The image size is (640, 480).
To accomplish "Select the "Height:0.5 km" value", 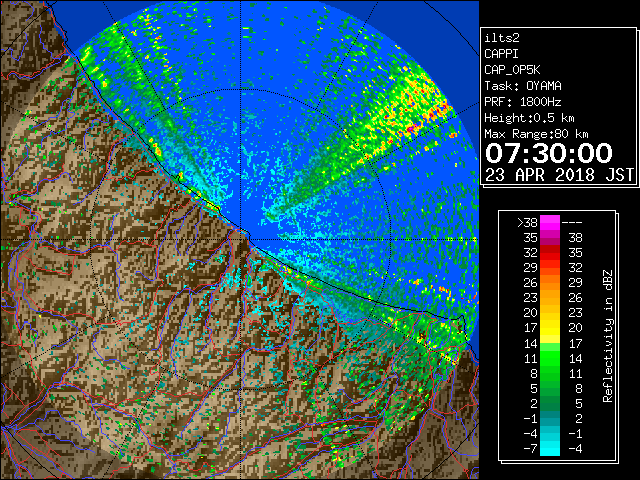I will [529, 118].
